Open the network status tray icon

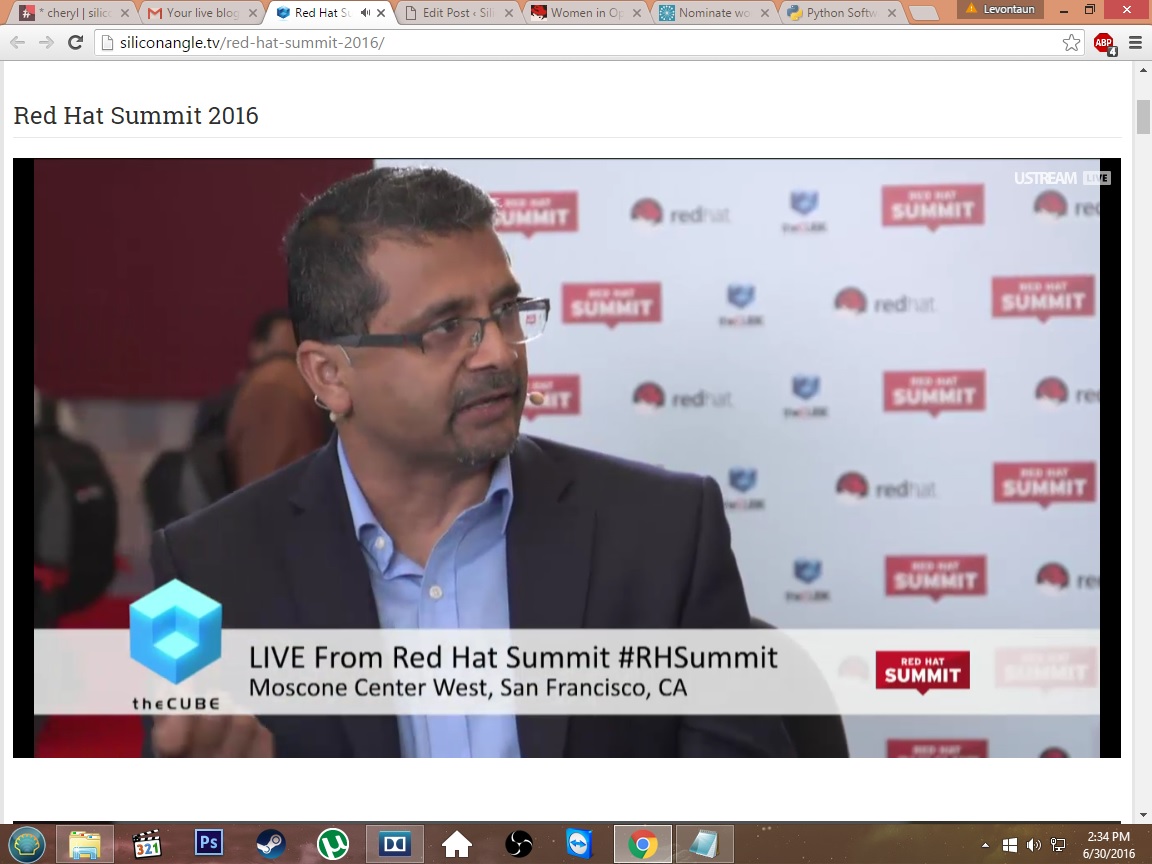[1059, 846]
